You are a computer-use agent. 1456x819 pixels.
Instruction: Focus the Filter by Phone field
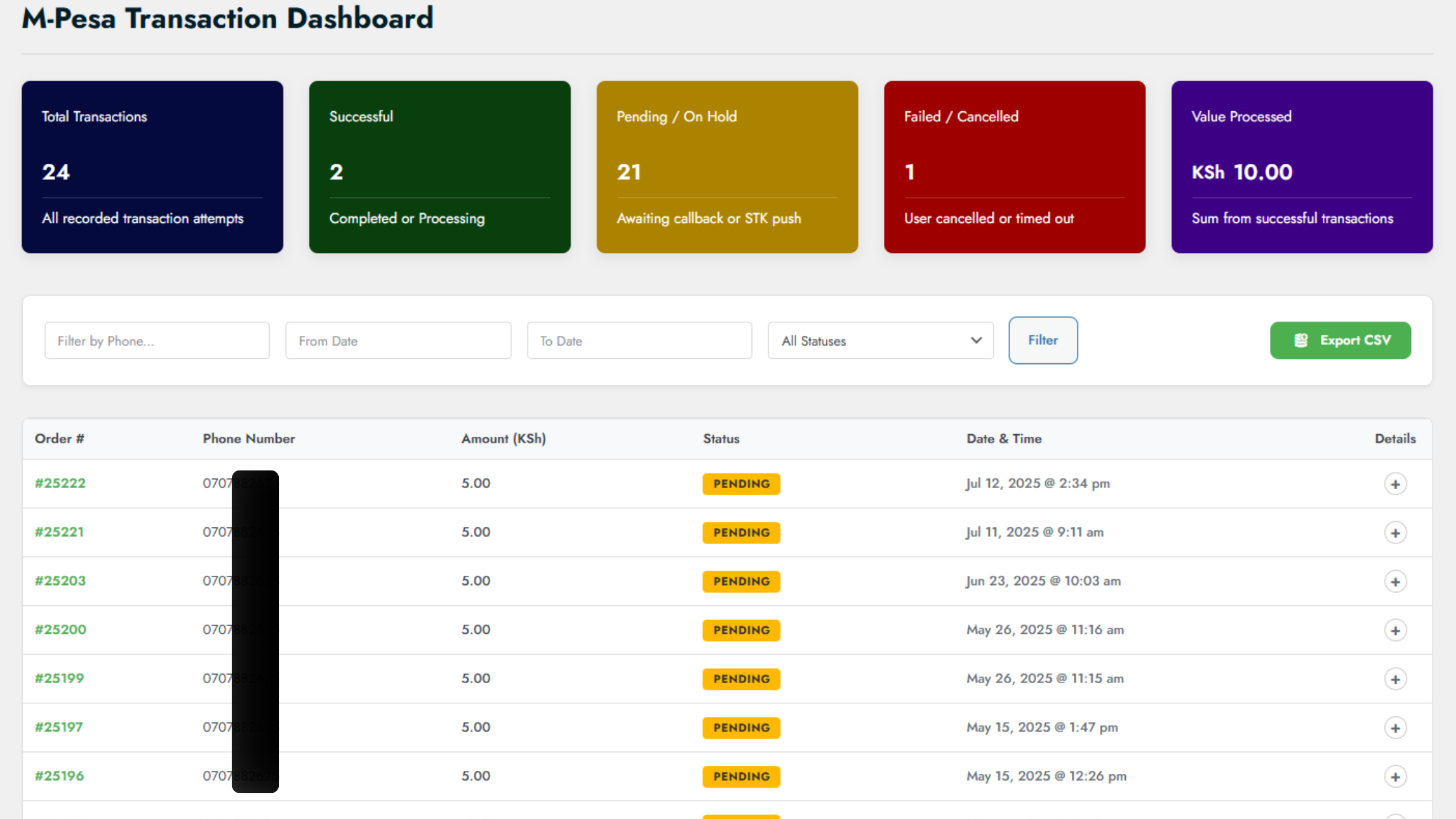click(157, 341)
